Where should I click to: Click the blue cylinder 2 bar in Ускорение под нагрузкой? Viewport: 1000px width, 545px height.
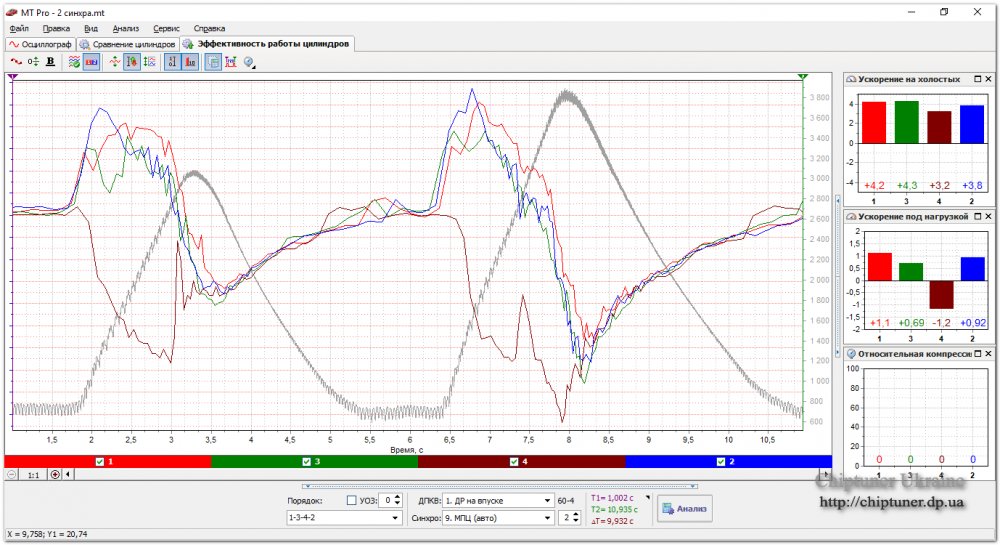point(973,269)
